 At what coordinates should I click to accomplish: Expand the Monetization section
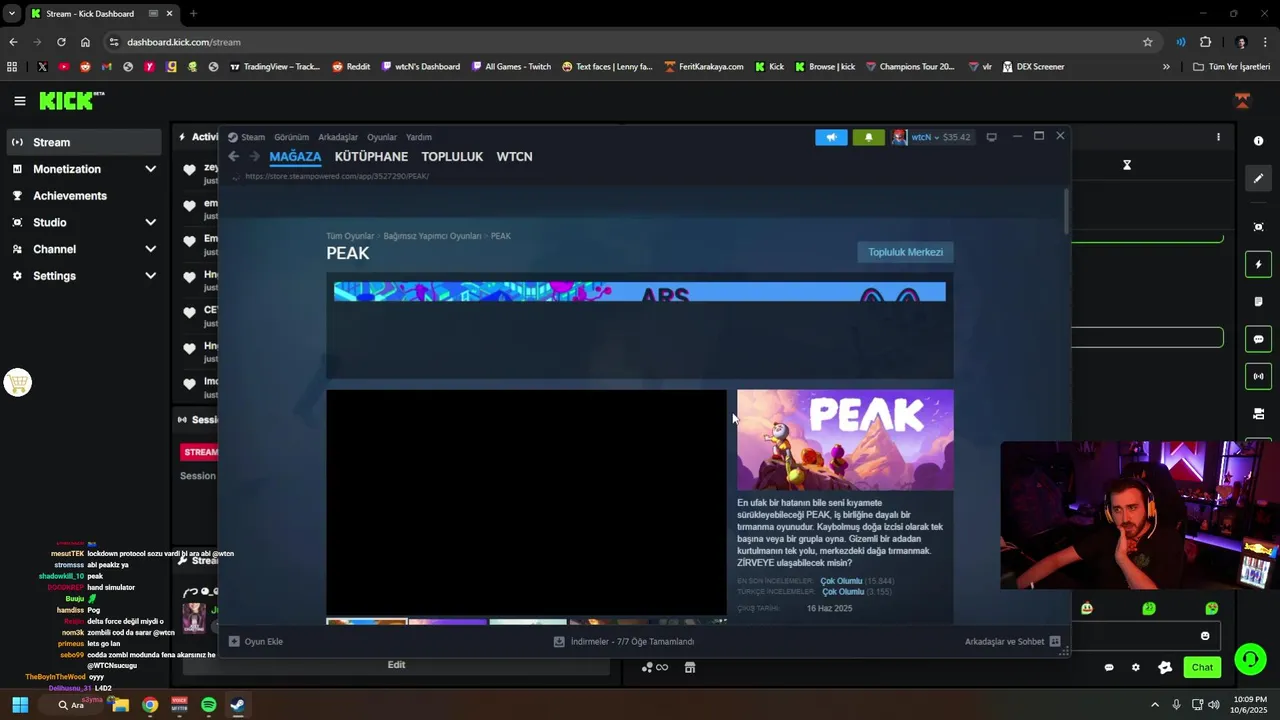tap(84, 169)
